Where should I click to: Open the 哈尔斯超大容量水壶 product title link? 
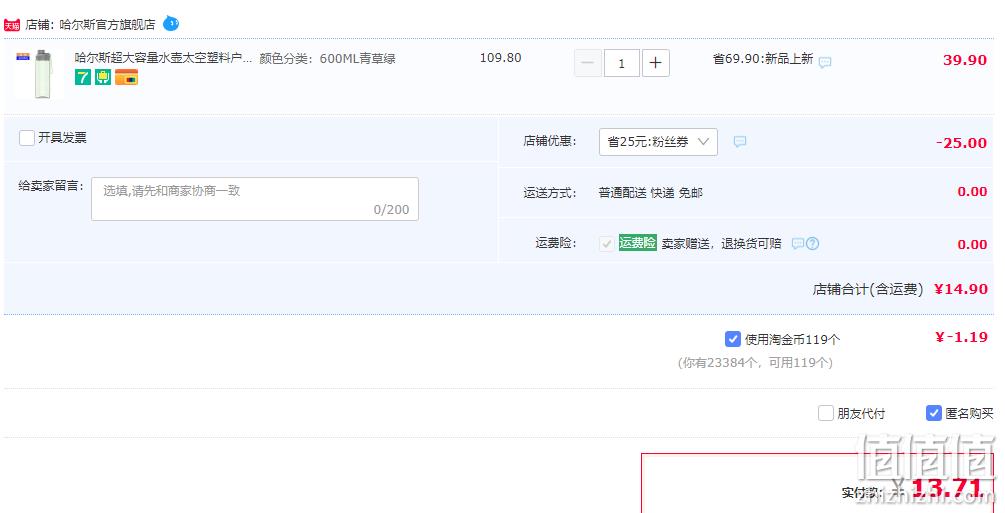[x=163, y=58]
